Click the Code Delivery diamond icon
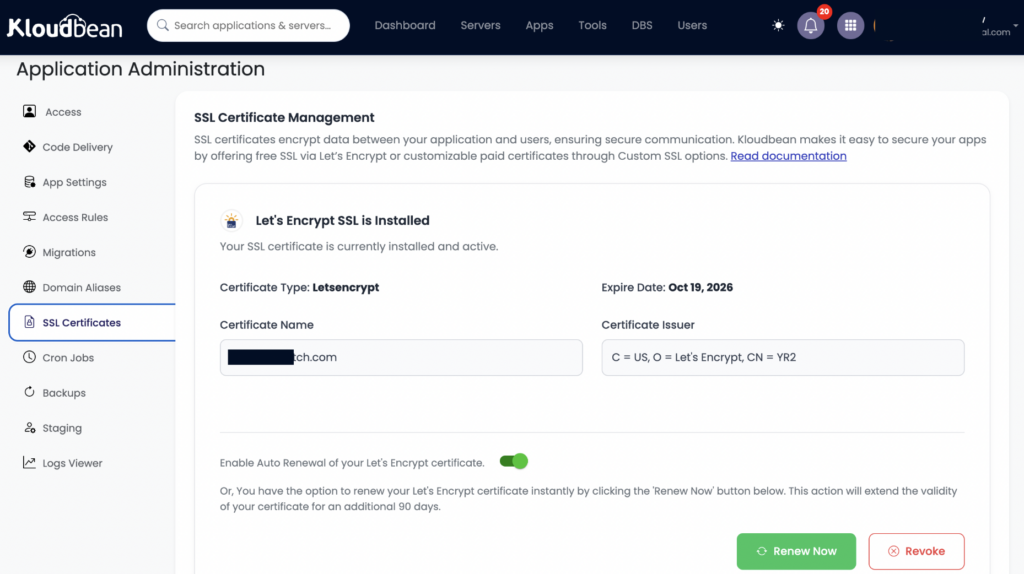The width and height of the screenshot is (1024, 574). pyautogui.click(x=29, y=146)
